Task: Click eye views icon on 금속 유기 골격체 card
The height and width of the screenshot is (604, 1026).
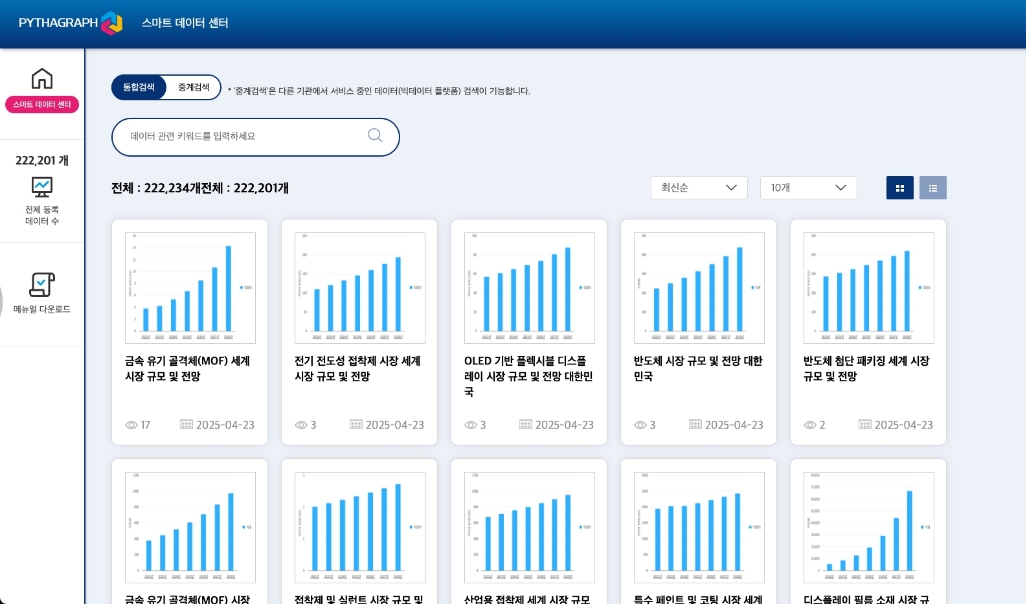Action: (131, 425)
